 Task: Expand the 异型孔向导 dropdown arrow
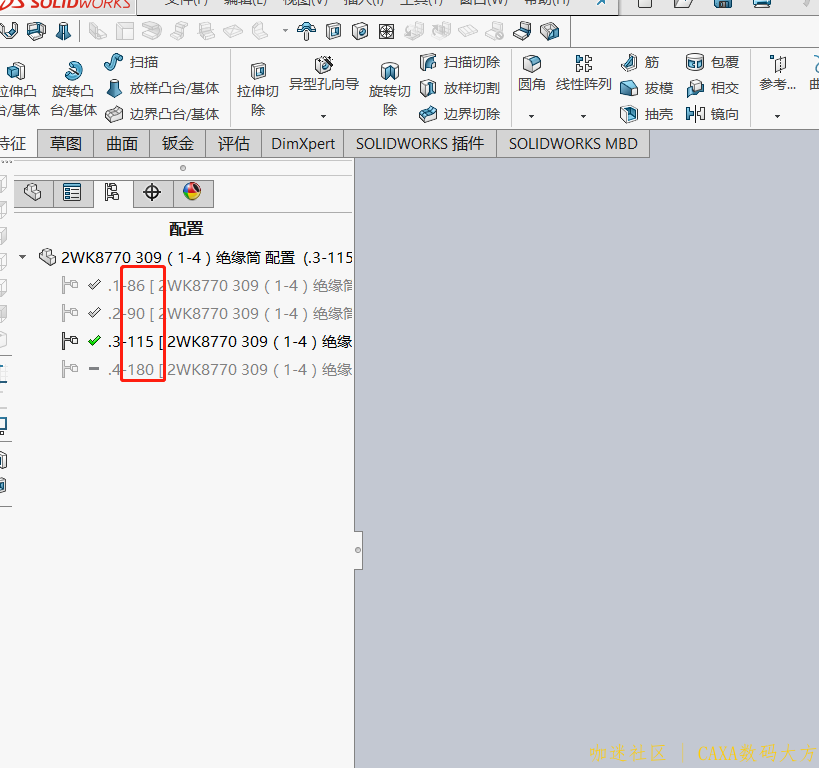323,116
